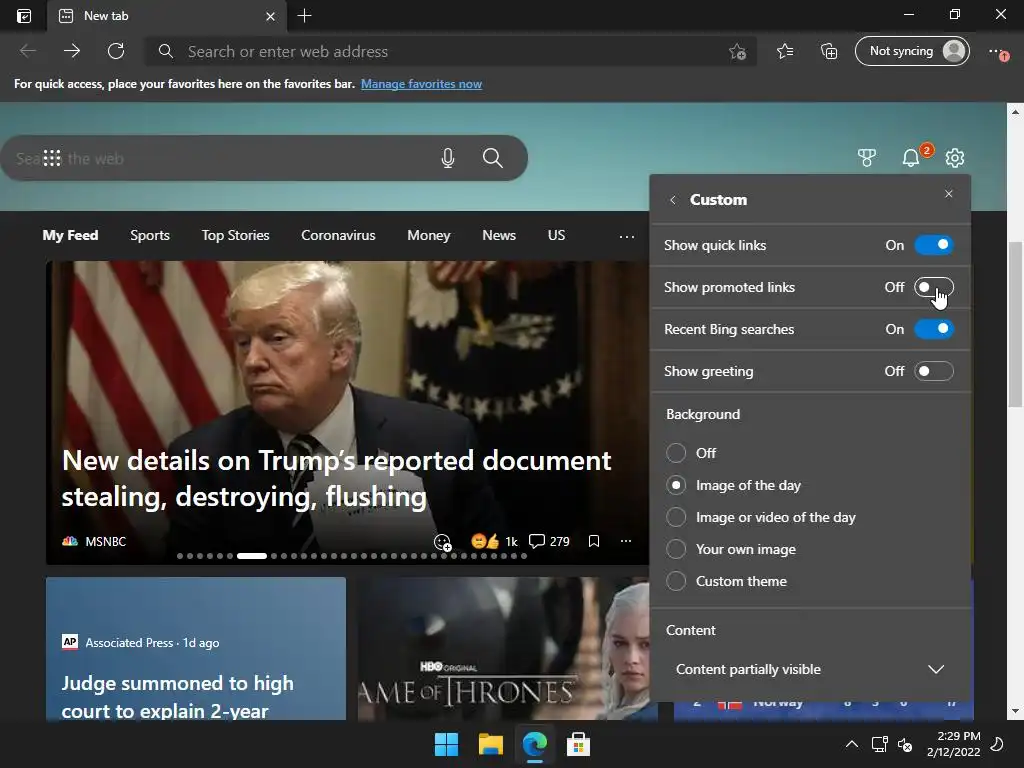Viewport: 1024px width, 768px height.
Task: Turn off Show quick links toggle
Action: (934, 245)
